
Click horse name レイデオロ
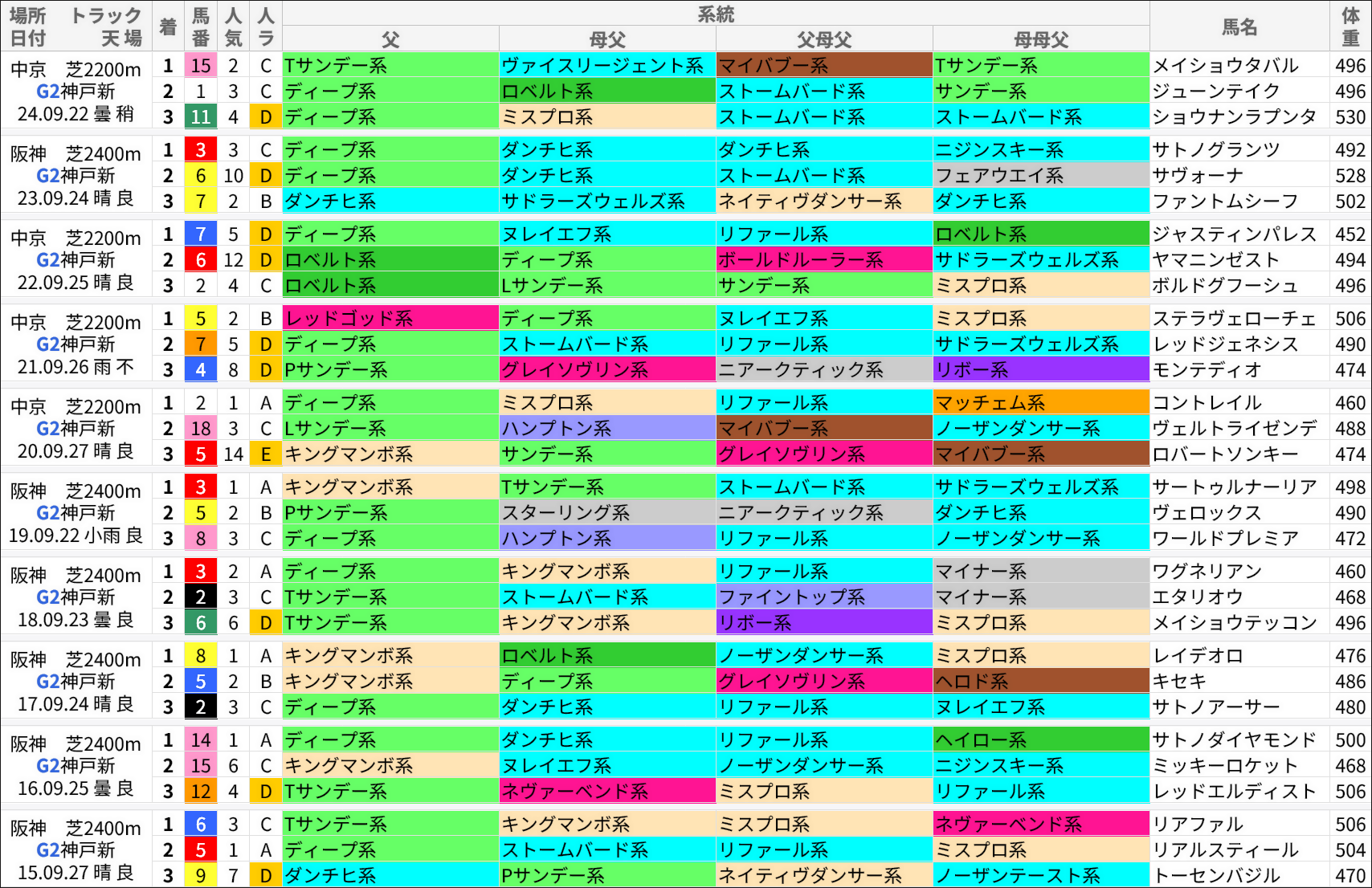point(1198,656)
